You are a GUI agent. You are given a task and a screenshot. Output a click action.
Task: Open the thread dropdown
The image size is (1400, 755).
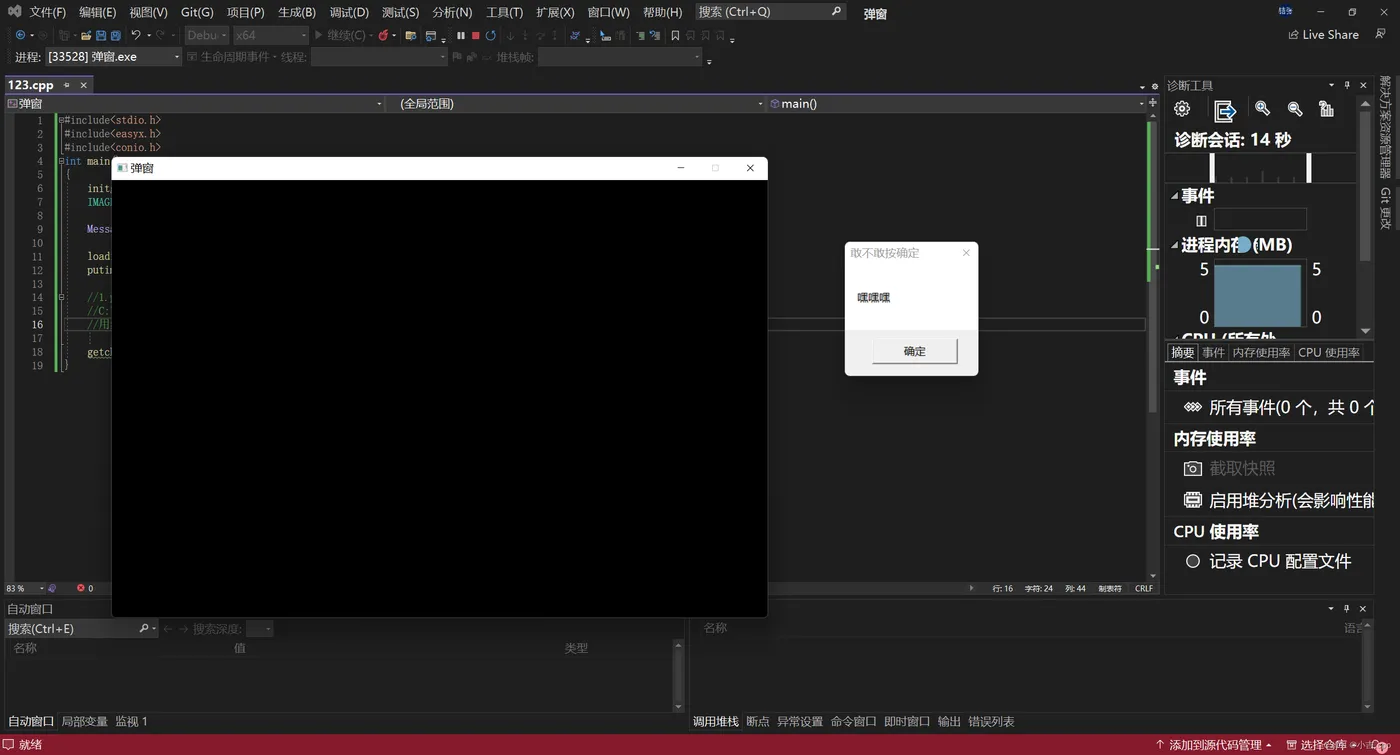(379, 57)
